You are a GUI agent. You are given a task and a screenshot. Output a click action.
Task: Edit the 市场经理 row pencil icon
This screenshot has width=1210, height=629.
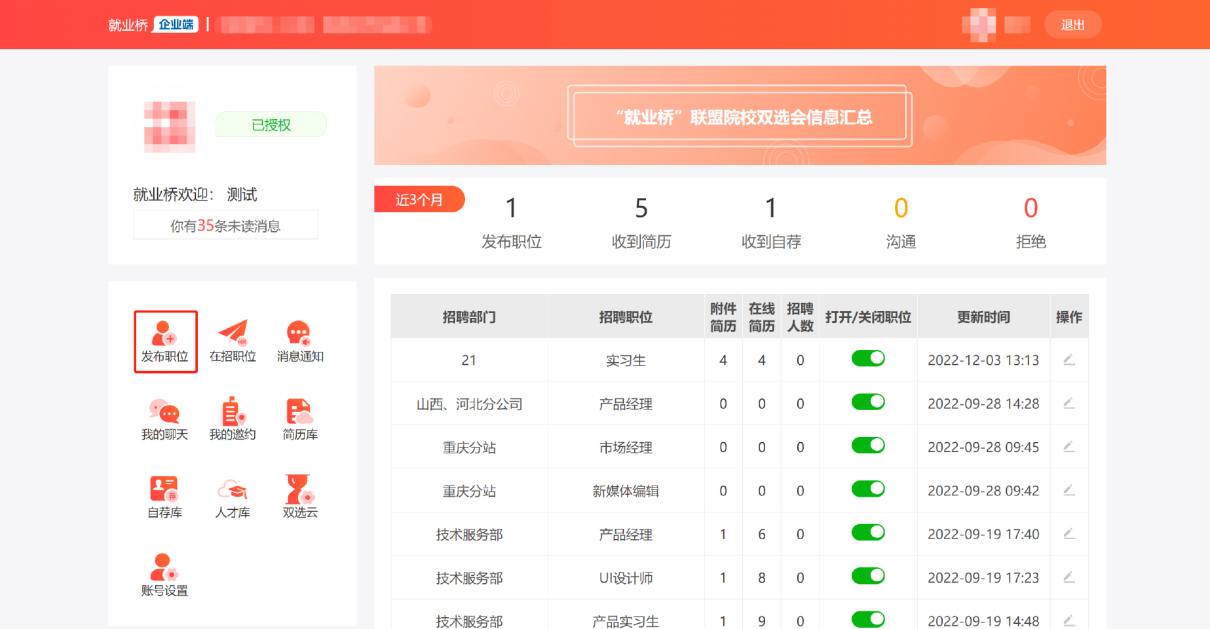1069,447
